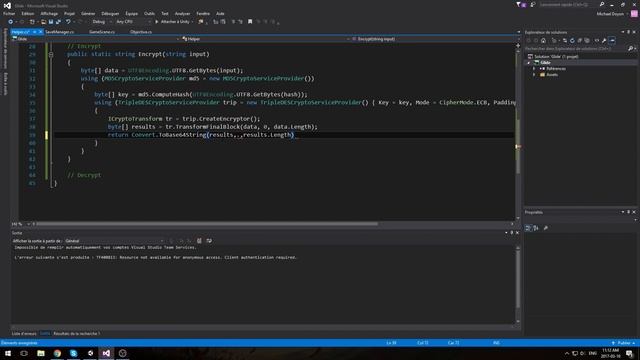Click the Save file toolbar icon
This screenshot has height=360, width=640.
(51, 22)
